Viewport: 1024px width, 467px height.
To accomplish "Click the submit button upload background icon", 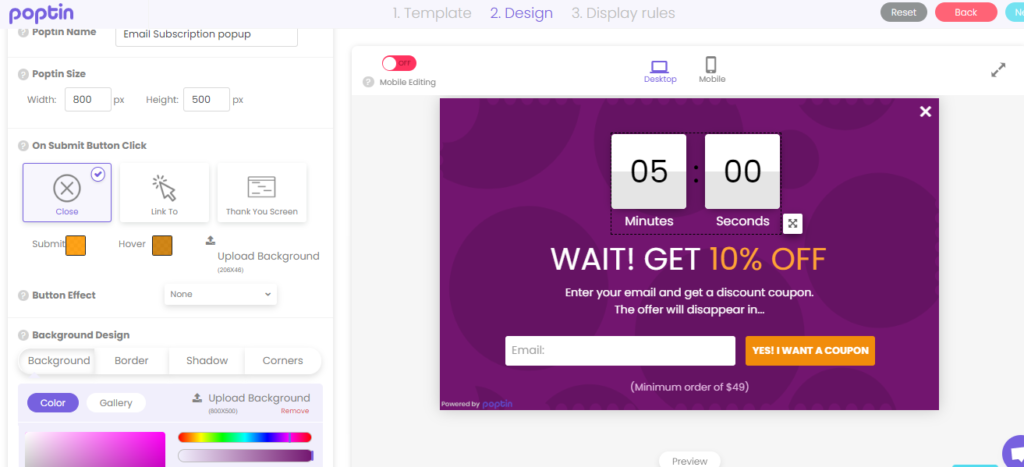I will point(210,240).
